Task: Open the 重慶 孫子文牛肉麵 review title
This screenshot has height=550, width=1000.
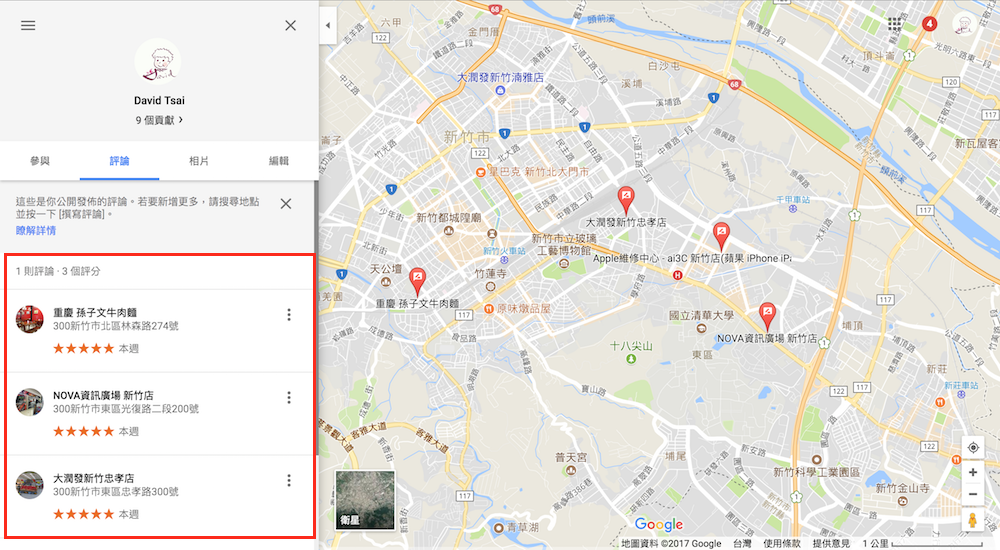Action: tap(95, 312)
